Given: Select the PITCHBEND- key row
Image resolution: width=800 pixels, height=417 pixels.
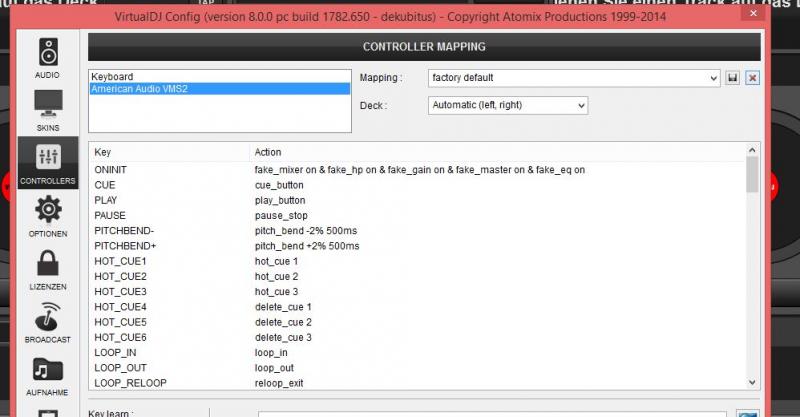Looking at the screenshot, I should [417, 231].
